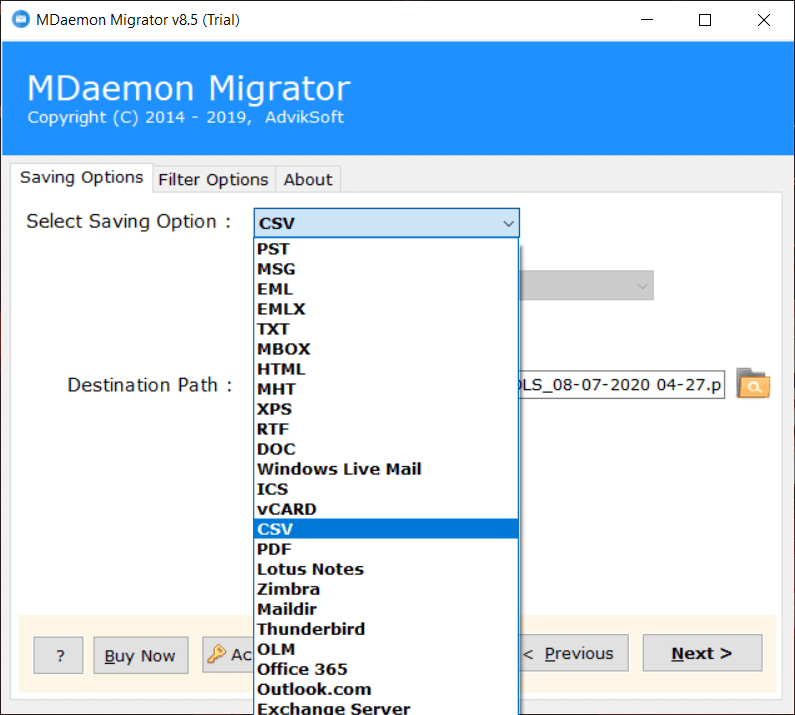Select DOC as output format

tap(386, 449)
